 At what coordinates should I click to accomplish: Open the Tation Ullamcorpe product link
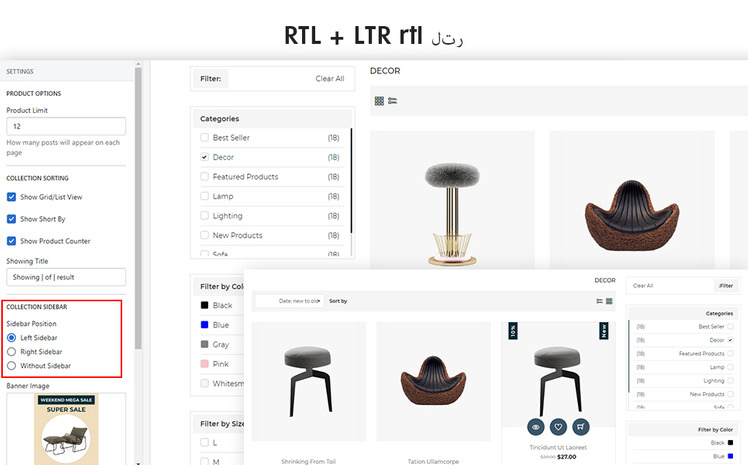(433, 461)
